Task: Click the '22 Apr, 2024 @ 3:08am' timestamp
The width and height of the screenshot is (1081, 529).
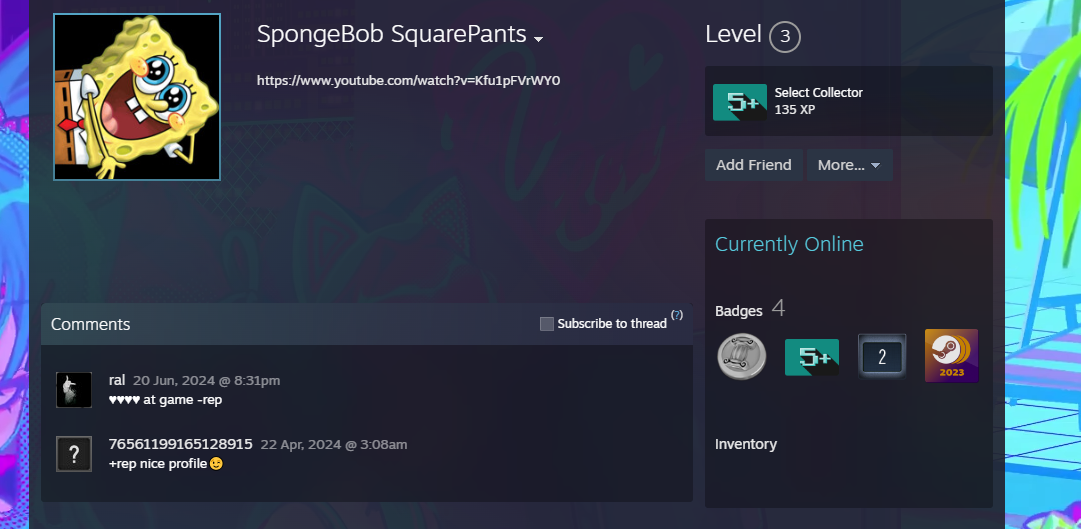Action: (334, 445)
